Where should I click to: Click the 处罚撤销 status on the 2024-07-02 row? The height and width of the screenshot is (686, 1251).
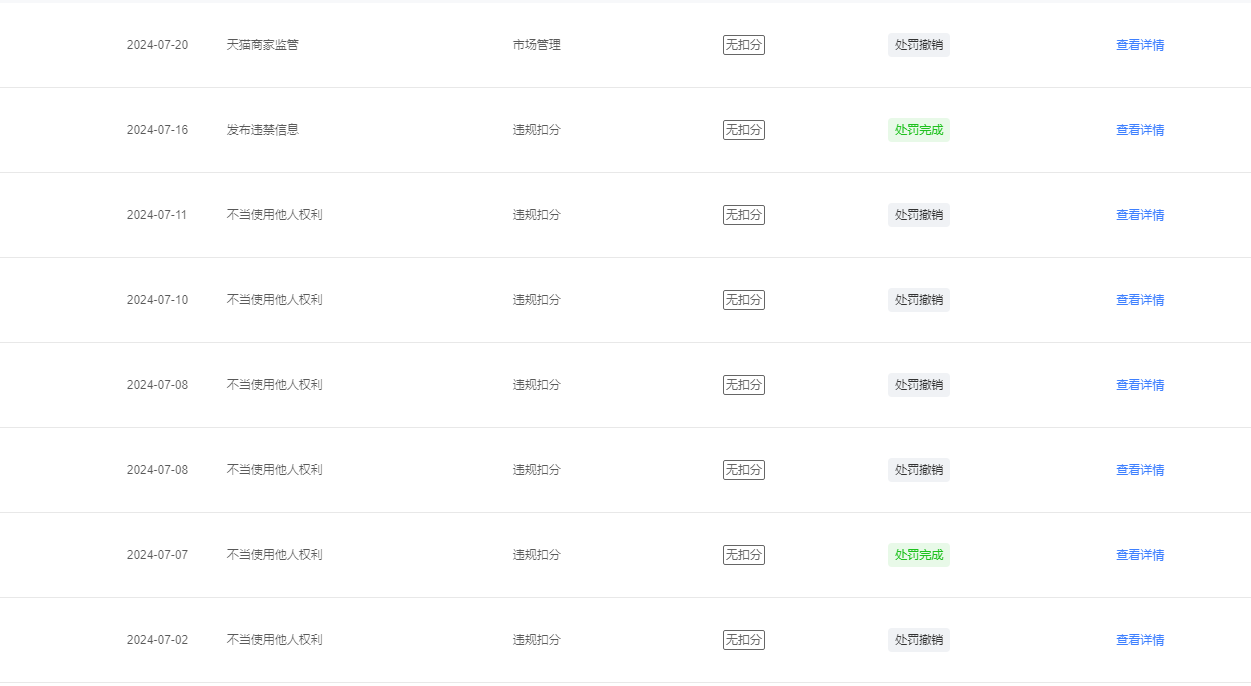(x=919, y=640)
